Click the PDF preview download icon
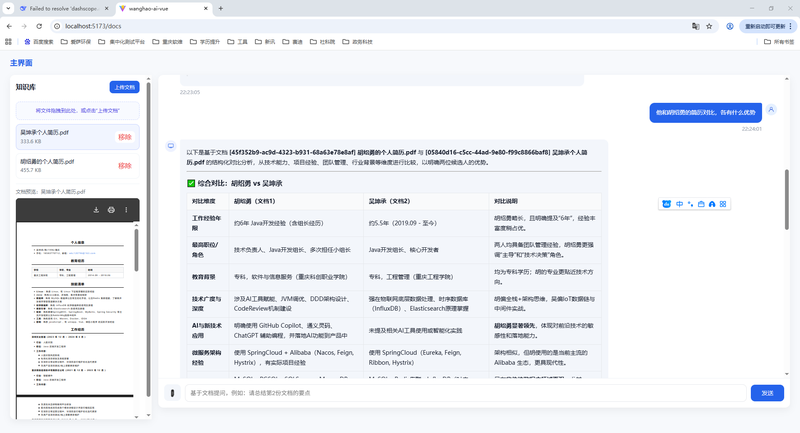The width and height of the screenshot is (800, 433). 96,210
